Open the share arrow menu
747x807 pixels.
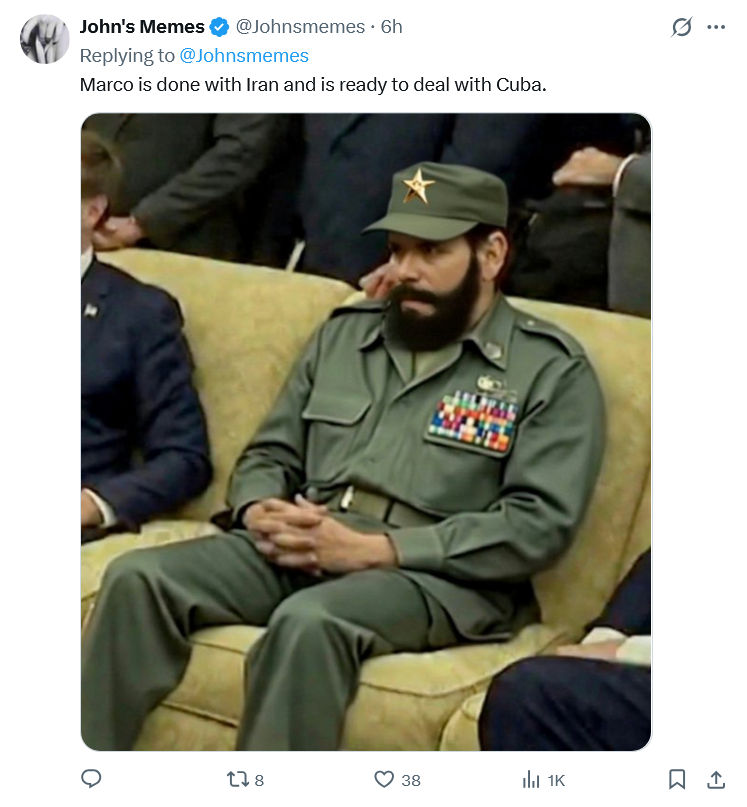(x=716, y=779)
